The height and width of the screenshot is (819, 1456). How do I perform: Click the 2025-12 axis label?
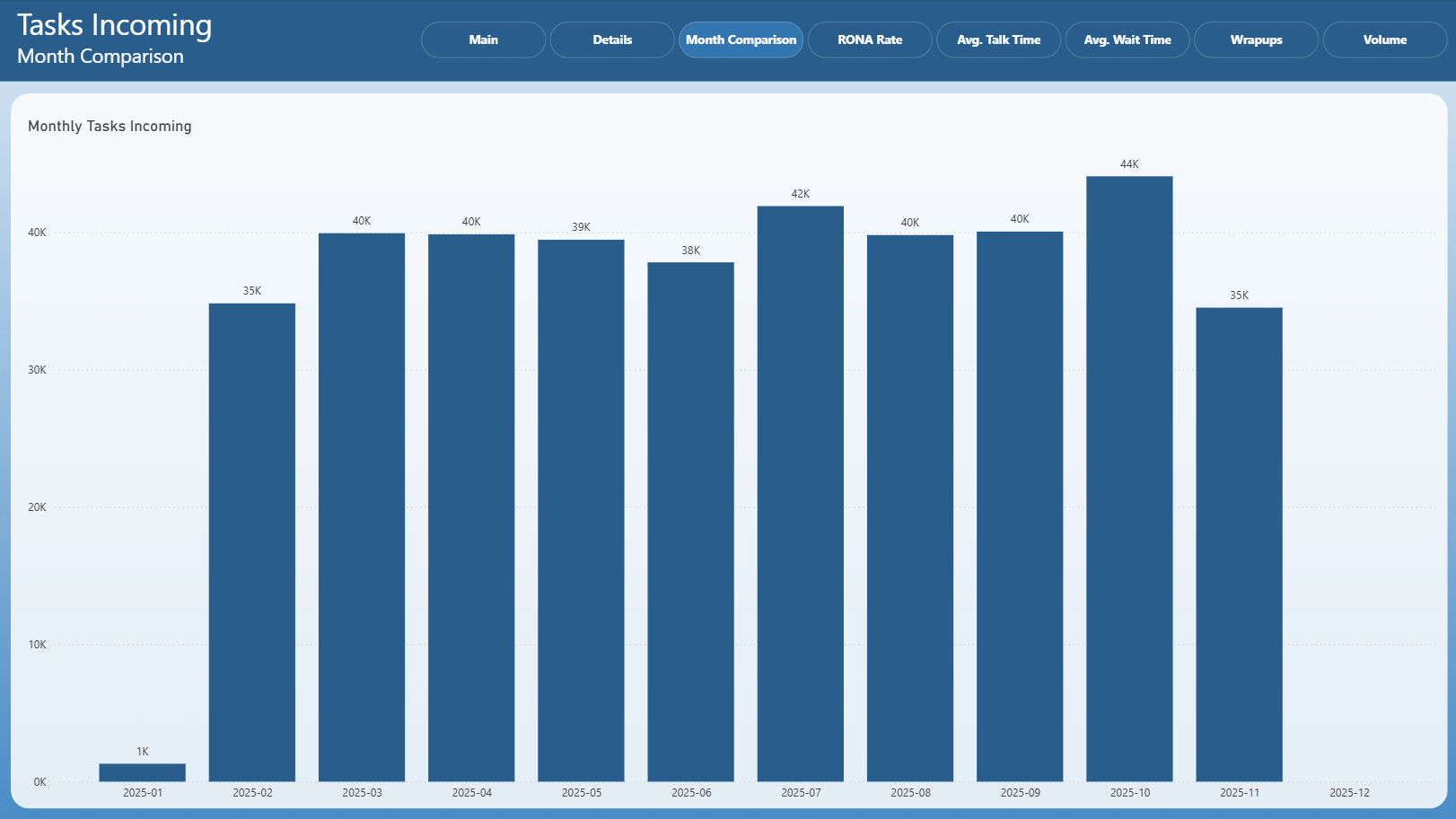[x=1349, y=793]
